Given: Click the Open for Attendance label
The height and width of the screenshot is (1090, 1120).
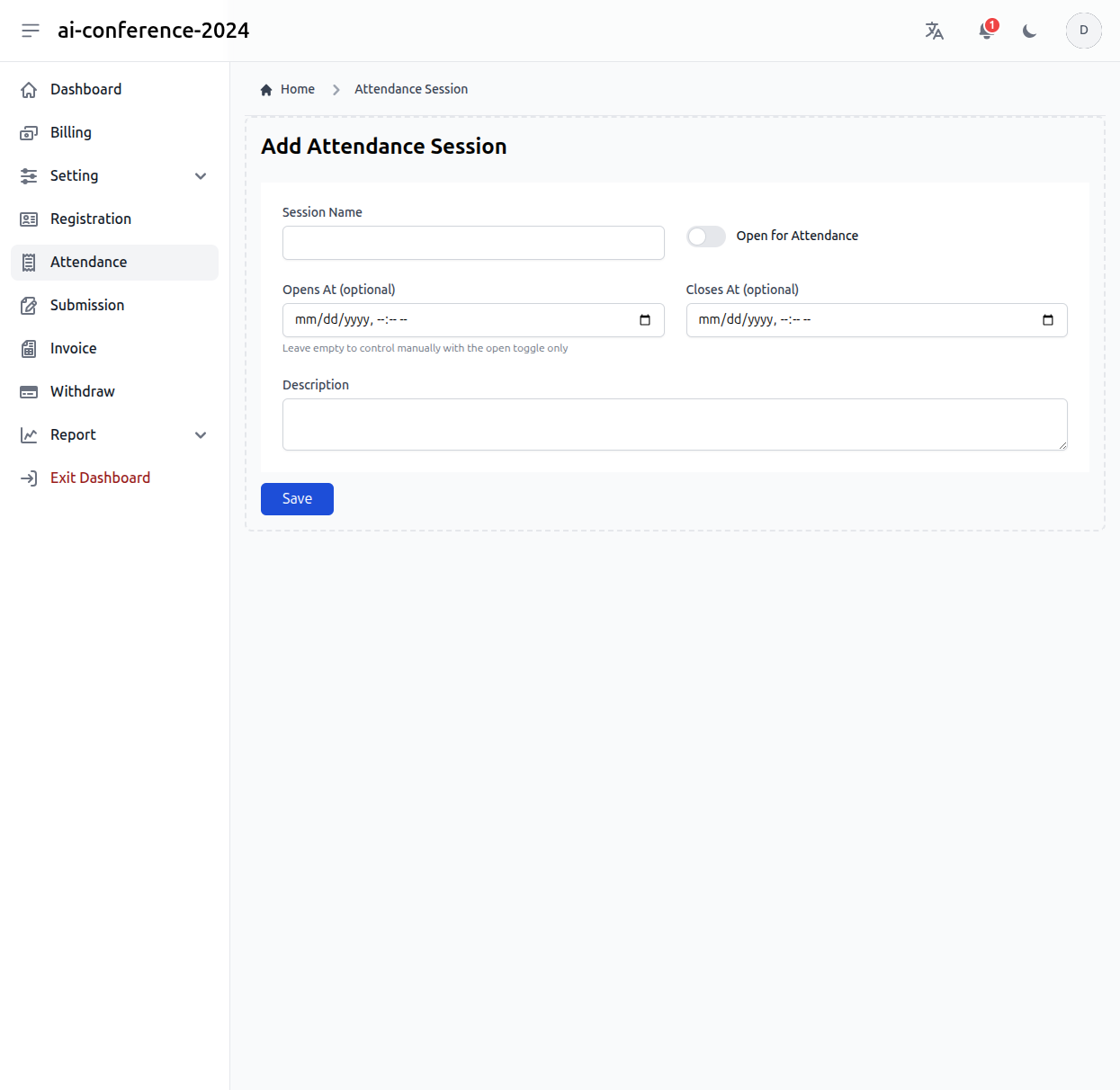Looking at the screenshot, I should (x=797, y=236).
